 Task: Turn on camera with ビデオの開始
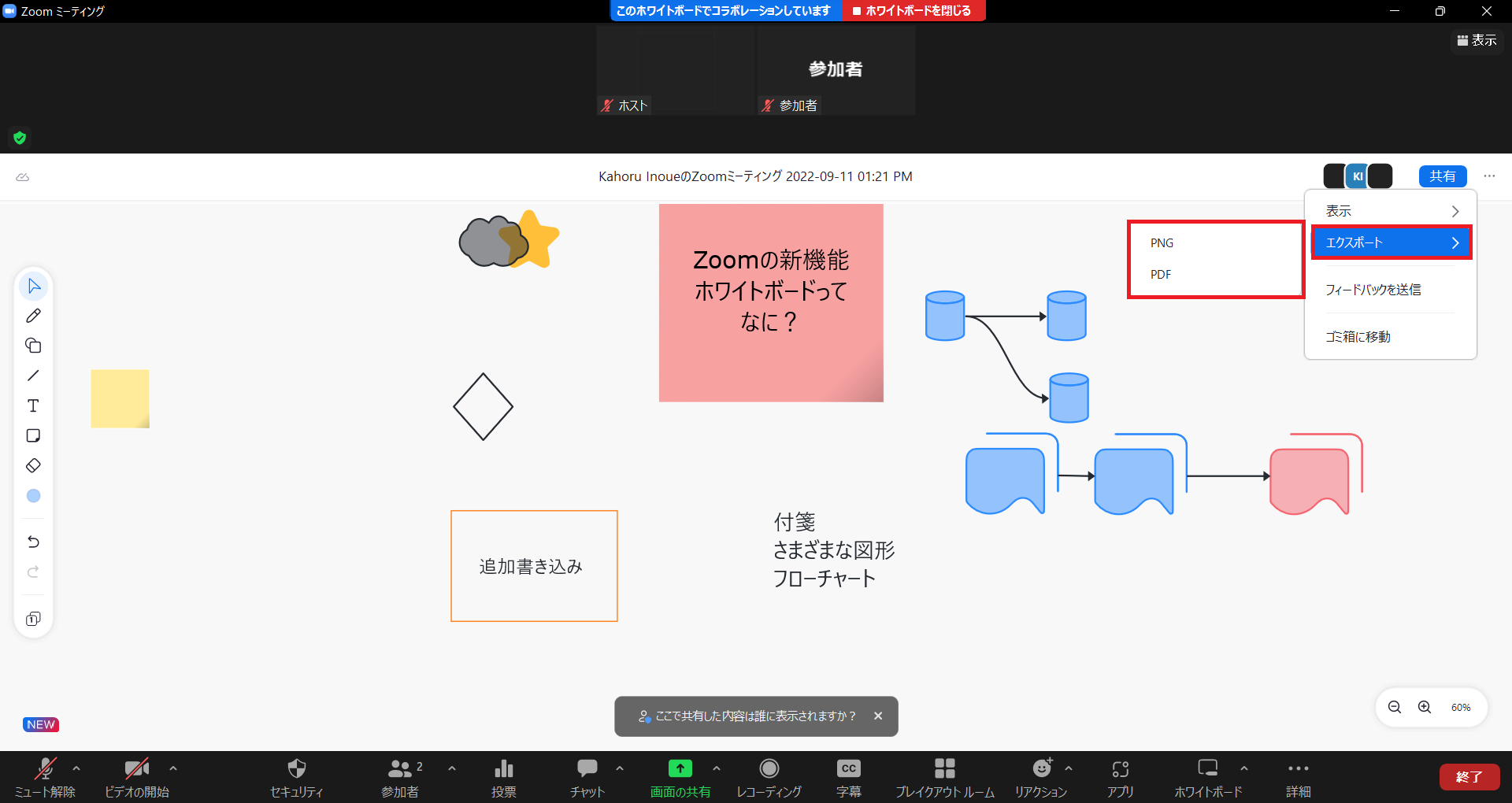click(136, 777)
